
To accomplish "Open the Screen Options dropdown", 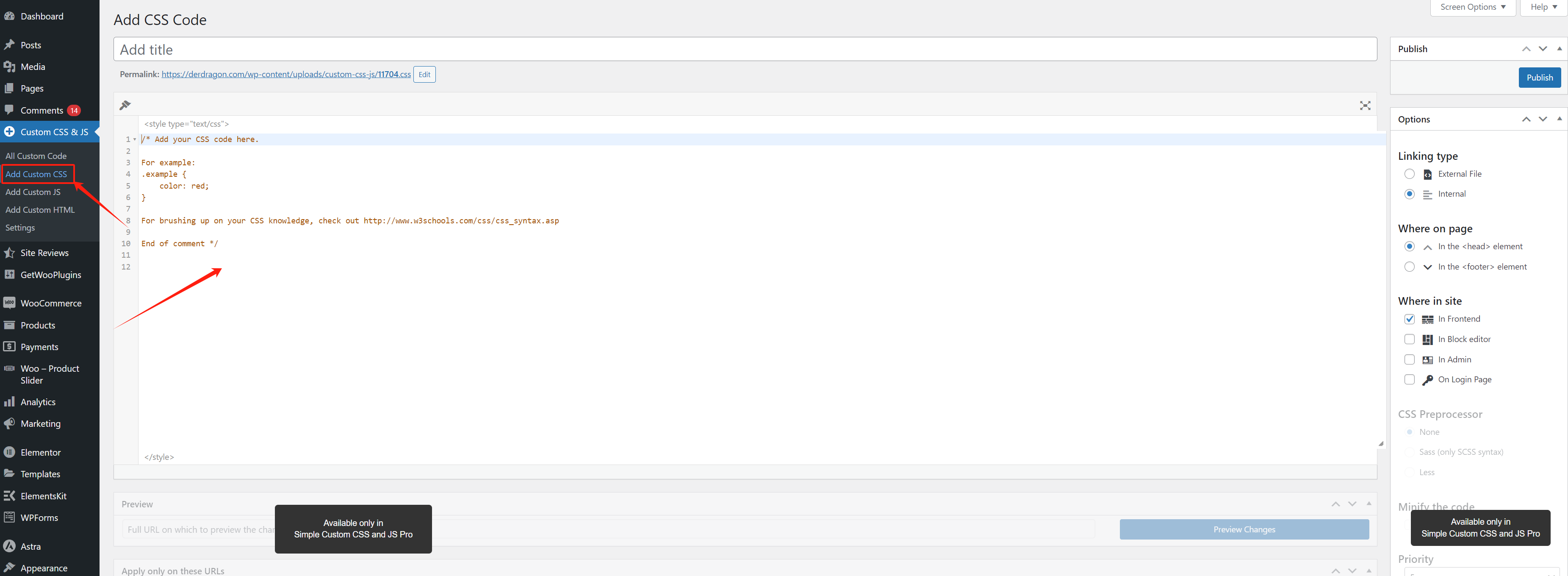I will 1472,7.
